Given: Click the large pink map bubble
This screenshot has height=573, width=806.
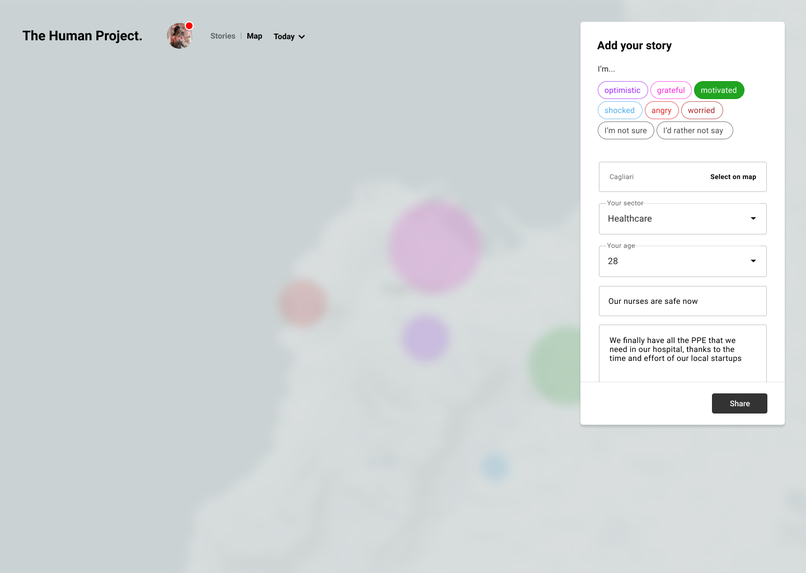Looking at the screenshot, I should [434, 247].
